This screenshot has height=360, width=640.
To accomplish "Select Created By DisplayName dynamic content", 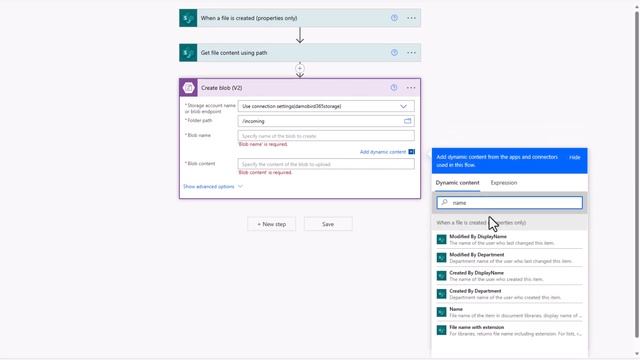I will pyautogui.click(x=509, y=276).
